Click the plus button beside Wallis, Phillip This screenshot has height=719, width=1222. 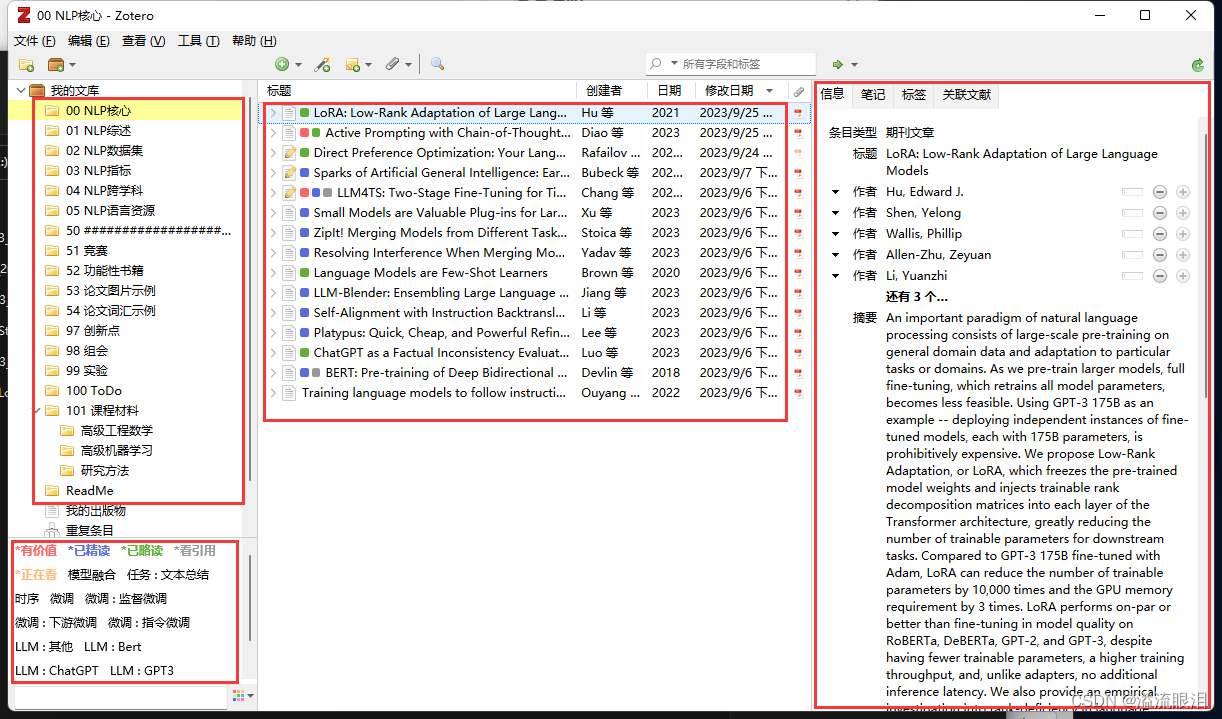[1183, 234]
